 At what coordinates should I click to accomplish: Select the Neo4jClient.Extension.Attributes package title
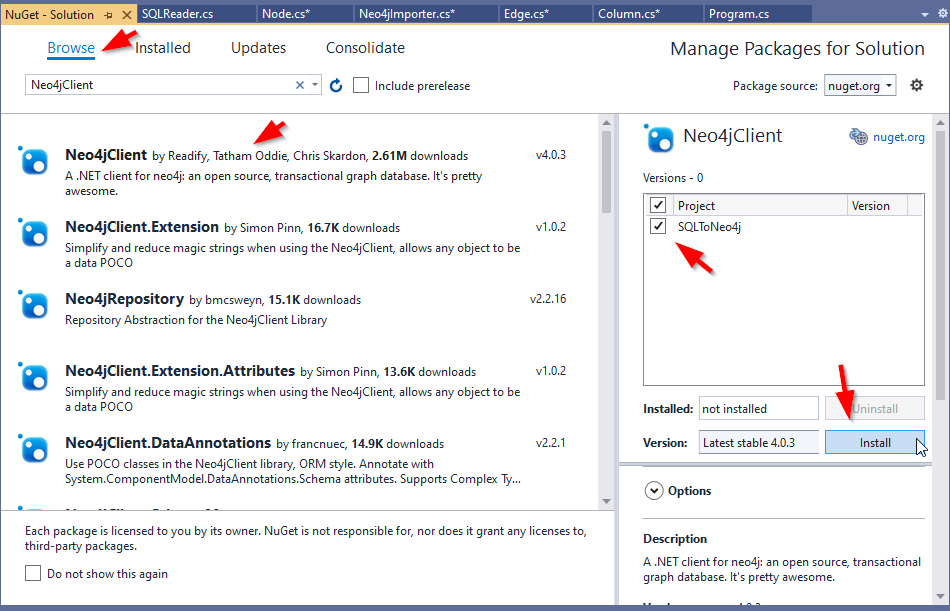coord(180,372)
